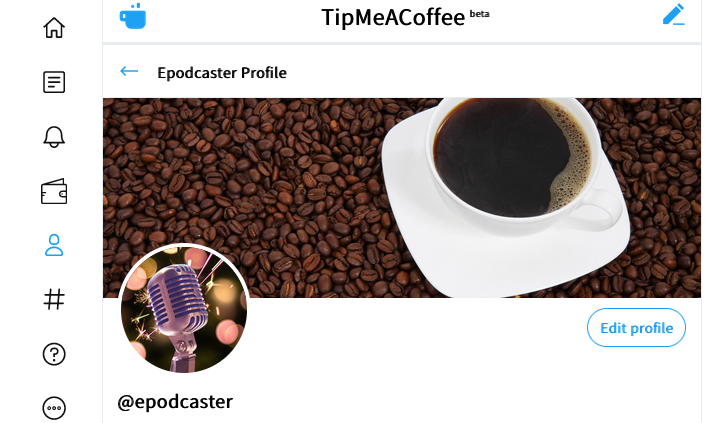Click the Edit profile button
This screenshot has height=423, width=715.
636,328
